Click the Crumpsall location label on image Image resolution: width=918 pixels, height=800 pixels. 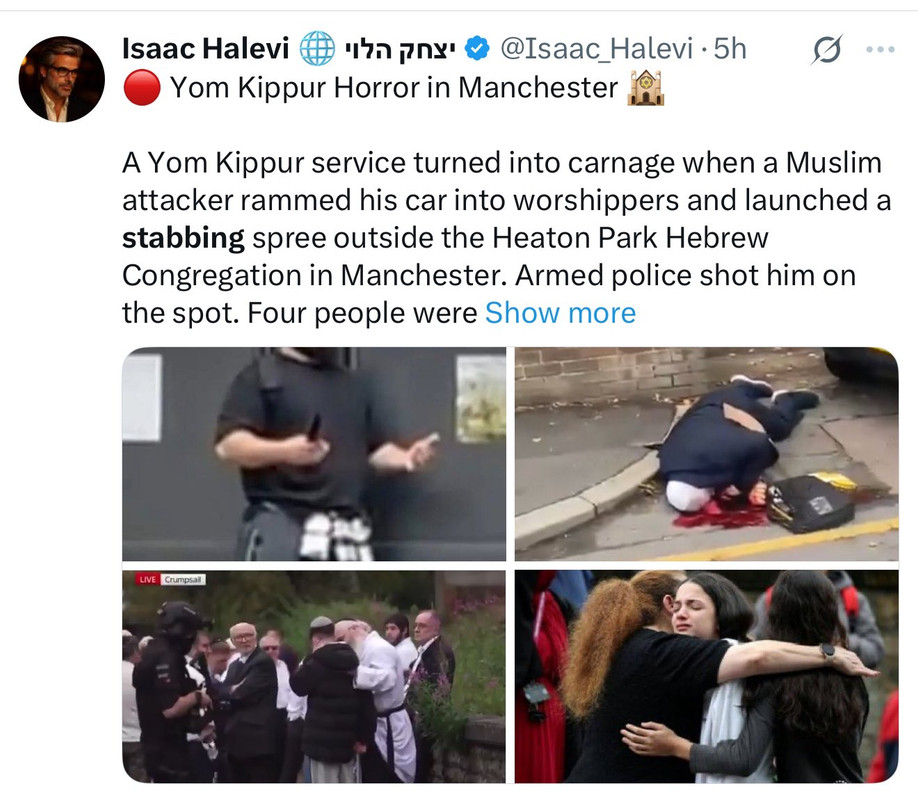pos(183,579)
